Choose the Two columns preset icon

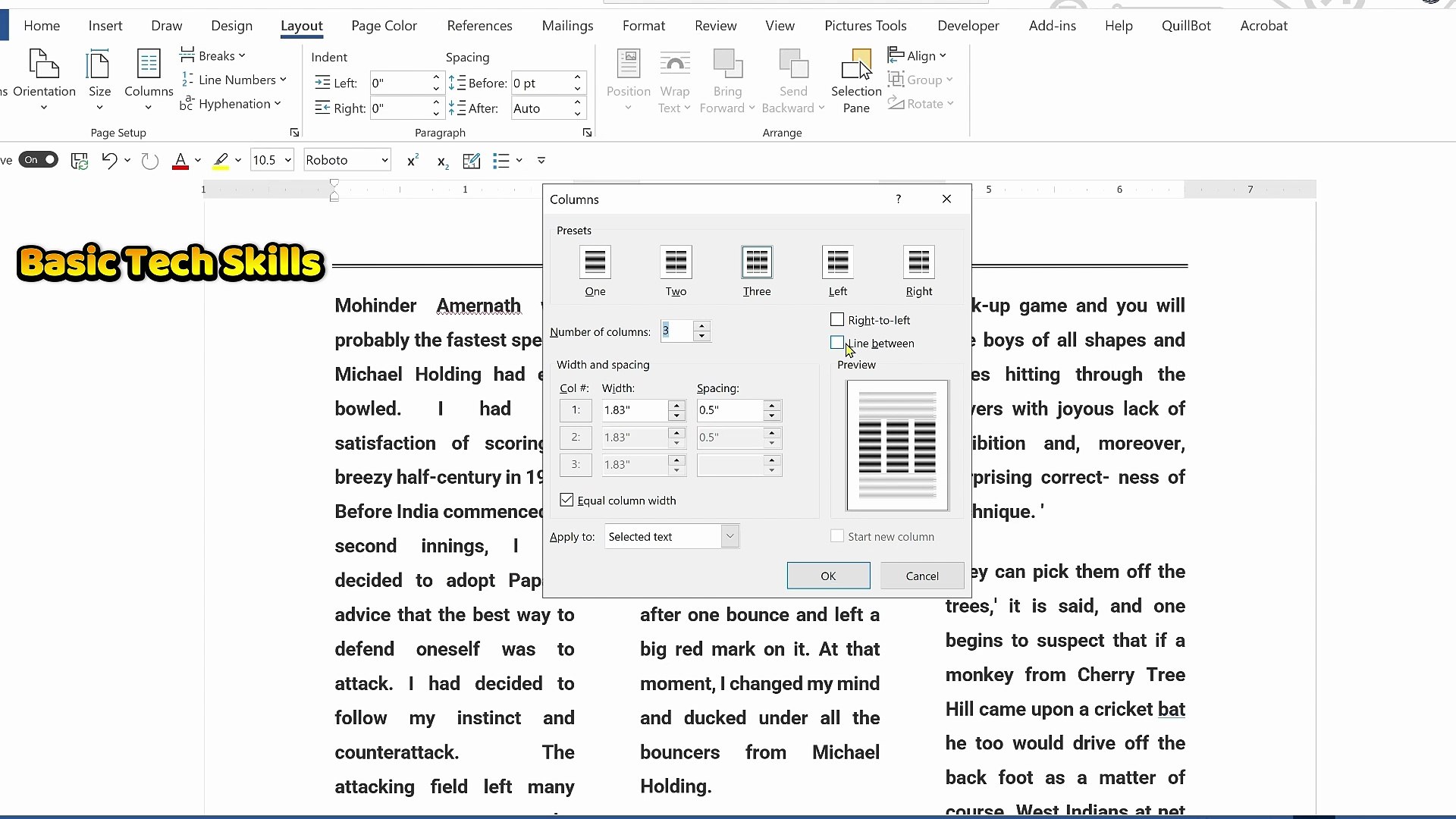coord(675,263)
